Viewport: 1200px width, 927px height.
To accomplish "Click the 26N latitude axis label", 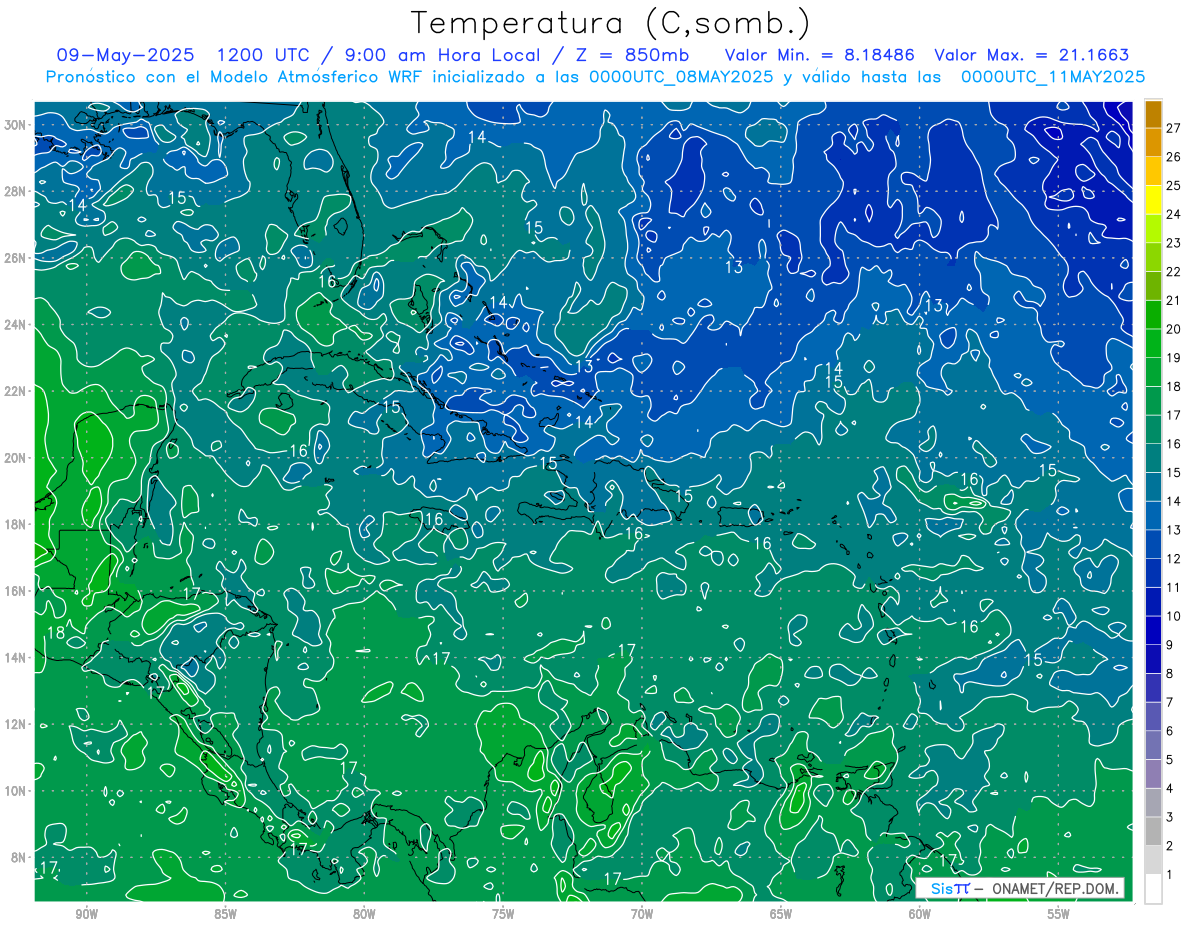I will [x=15, y=258].
